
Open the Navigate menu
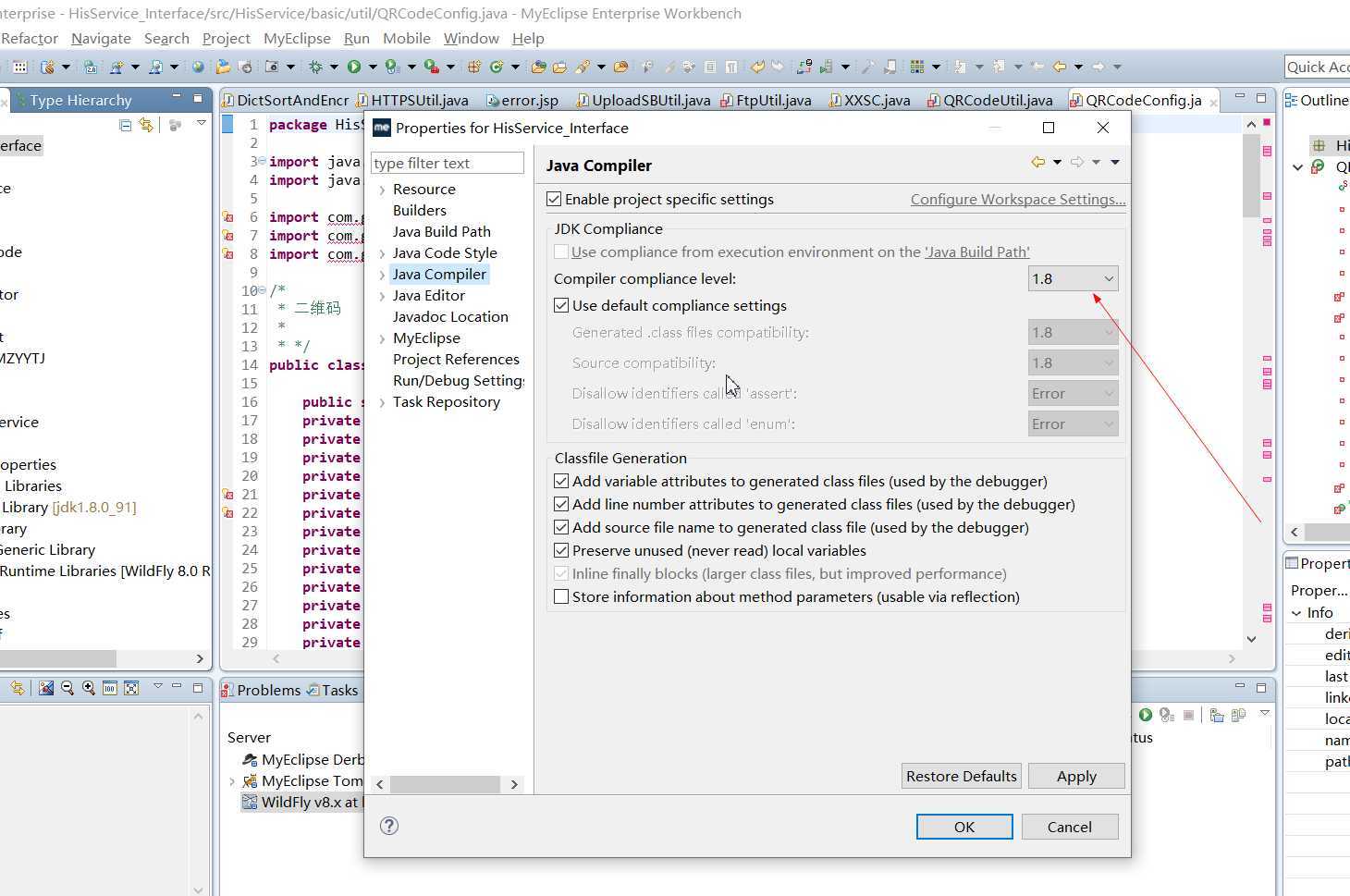click(101, 38)
